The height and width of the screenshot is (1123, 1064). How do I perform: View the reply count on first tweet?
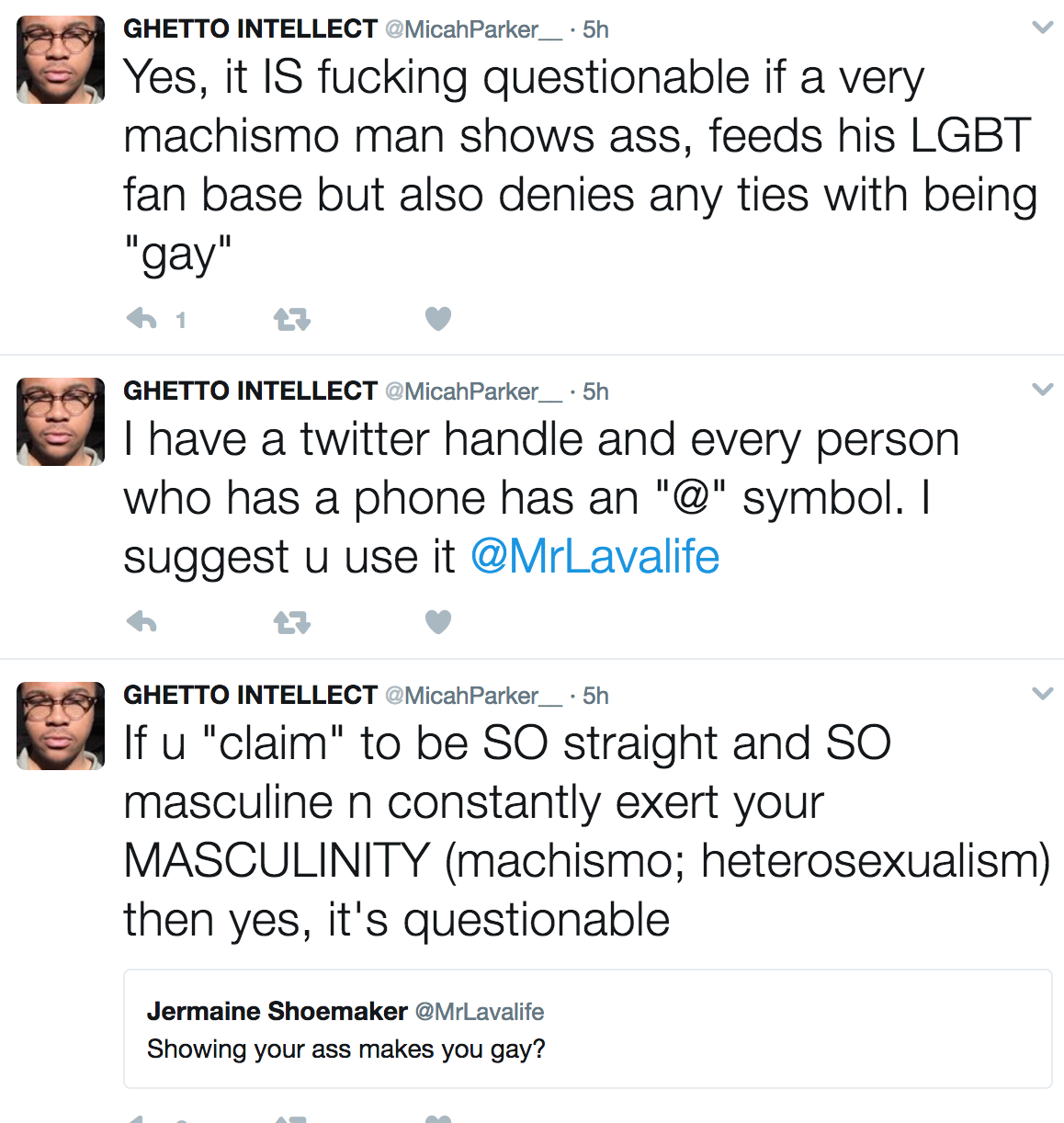181,320
